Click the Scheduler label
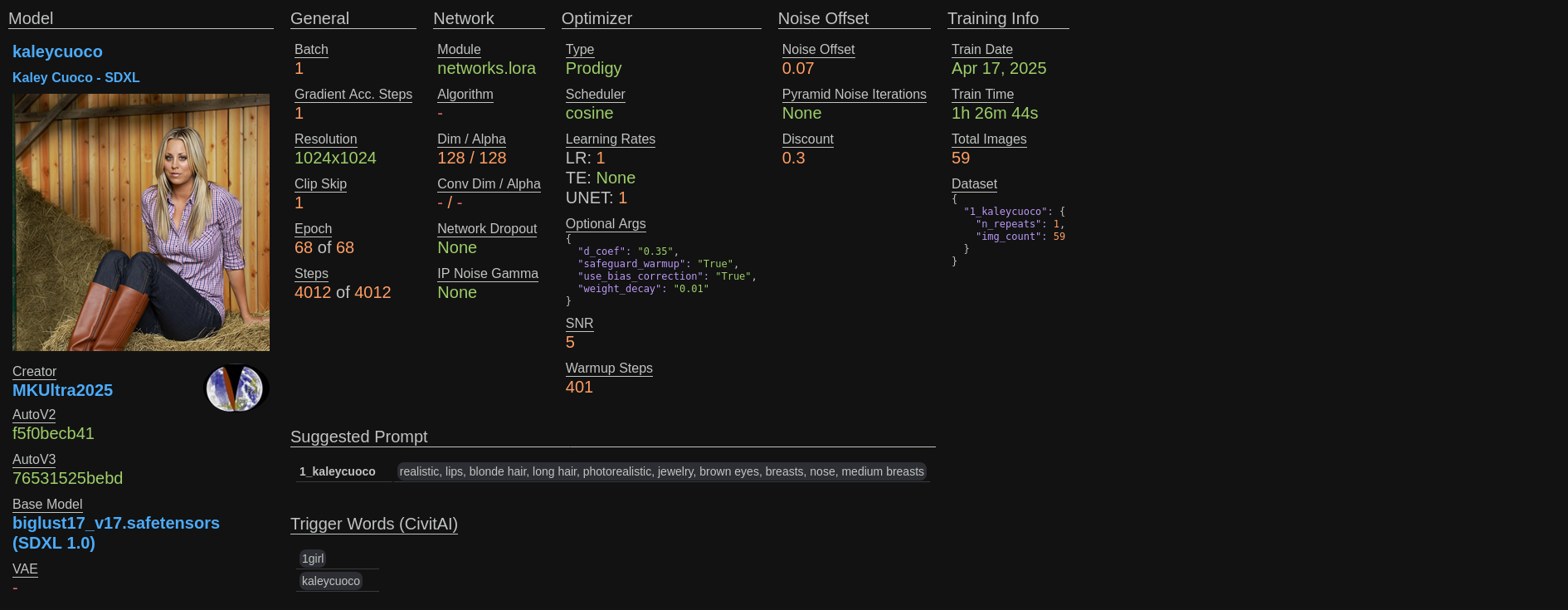The image size is (1568, 610). [x=596, y=95]
